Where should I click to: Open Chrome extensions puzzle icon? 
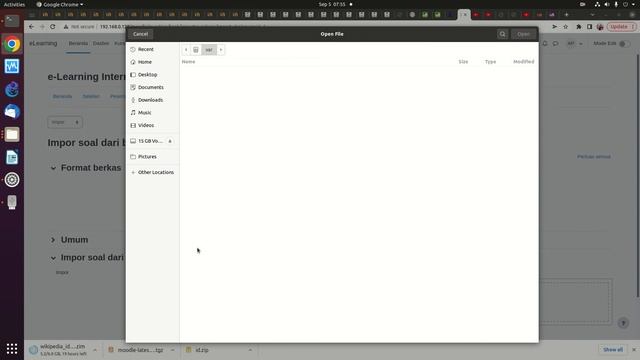(x=578, y=27)
